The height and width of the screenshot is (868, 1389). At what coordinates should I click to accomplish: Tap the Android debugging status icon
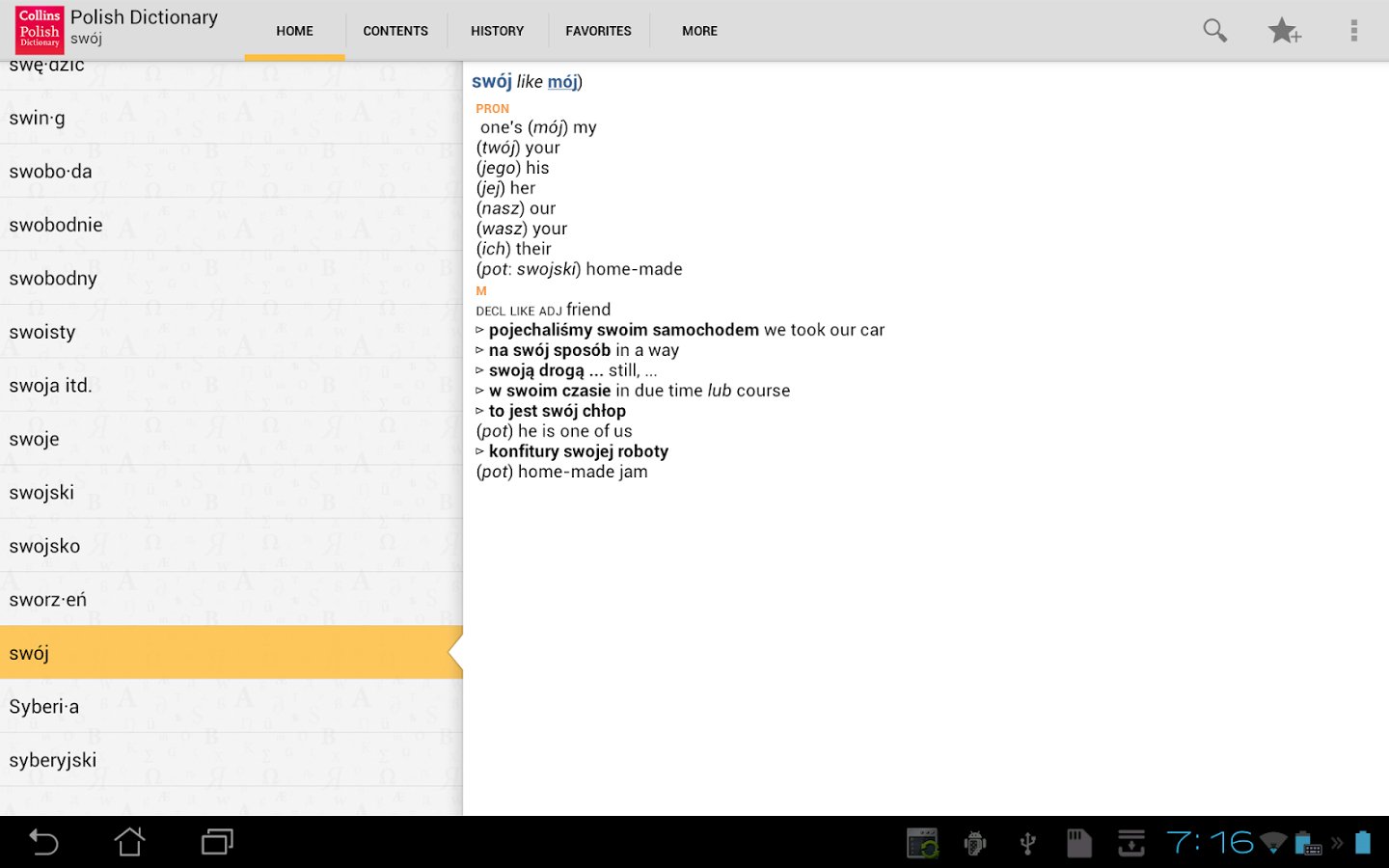[x=975, y=844]
